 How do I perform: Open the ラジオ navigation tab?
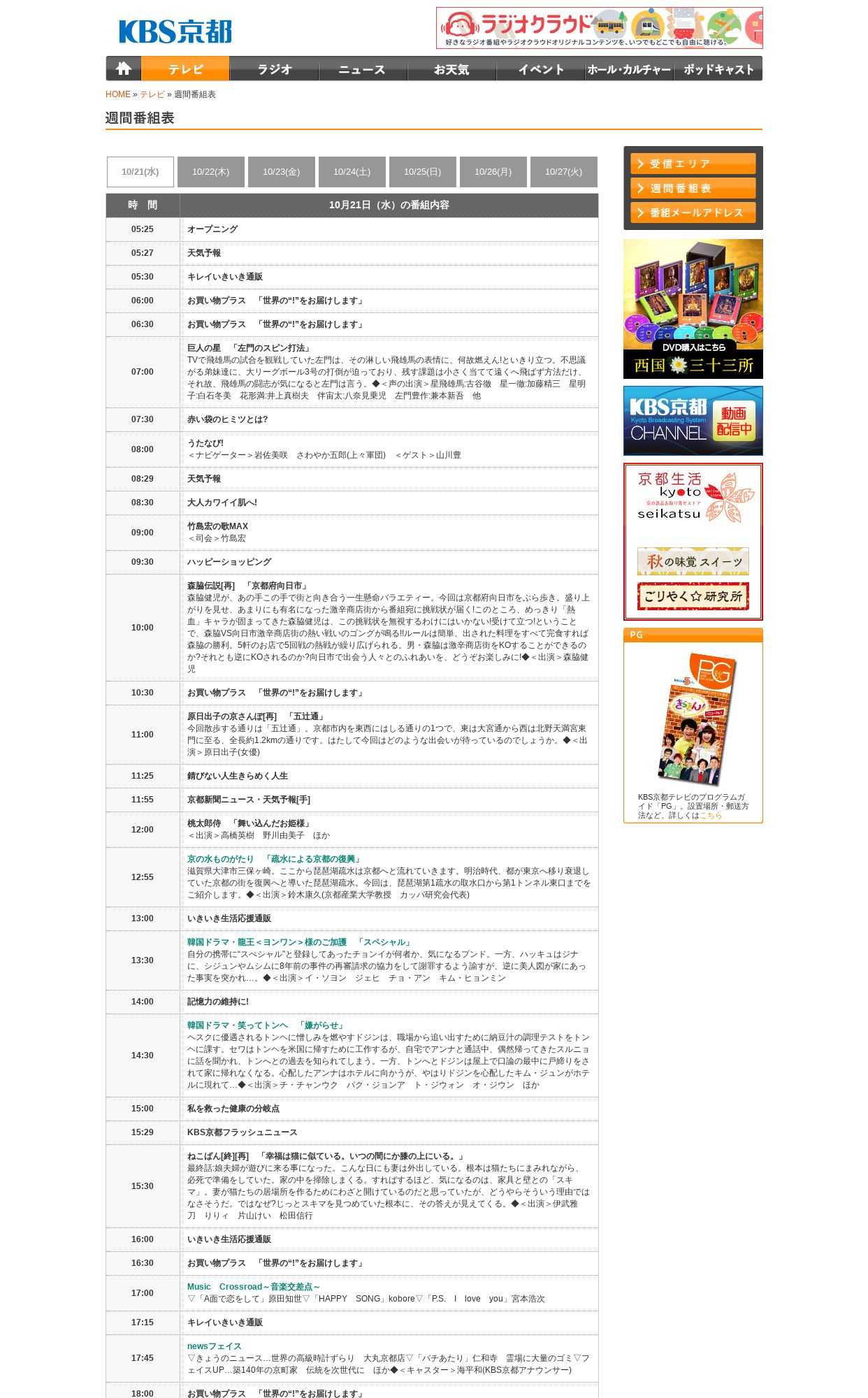click(x=274, y=69)
